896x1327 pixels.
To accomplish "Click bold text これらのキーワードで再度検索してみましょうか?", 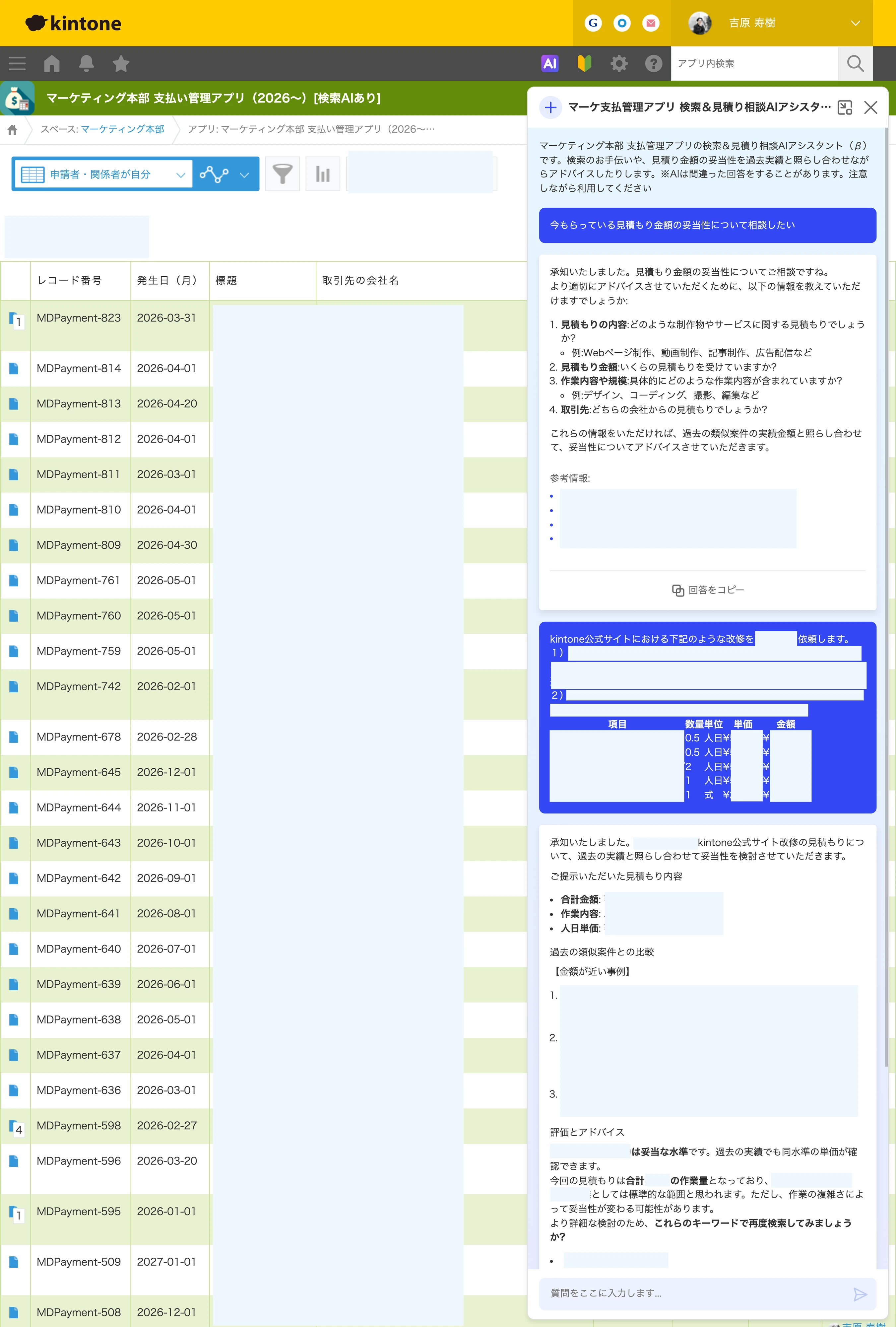I will click(701, 1229).
